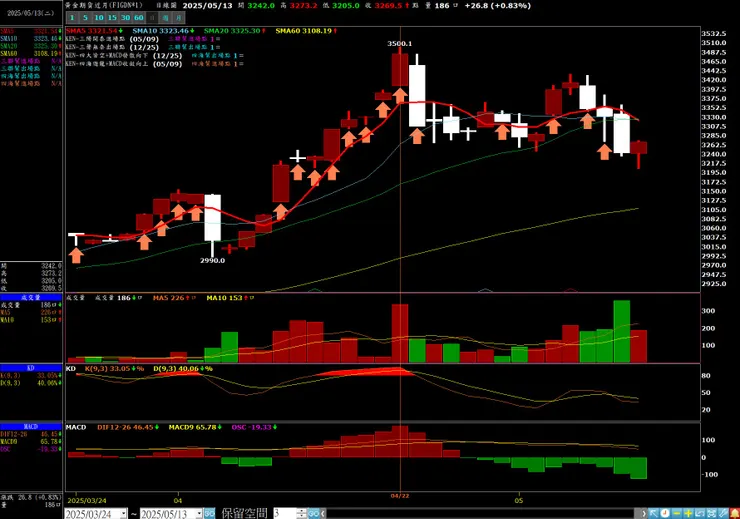Open start date 2025/03/24 dropdown arrow
Screen dimensions: 740x519
pos(124,513)
